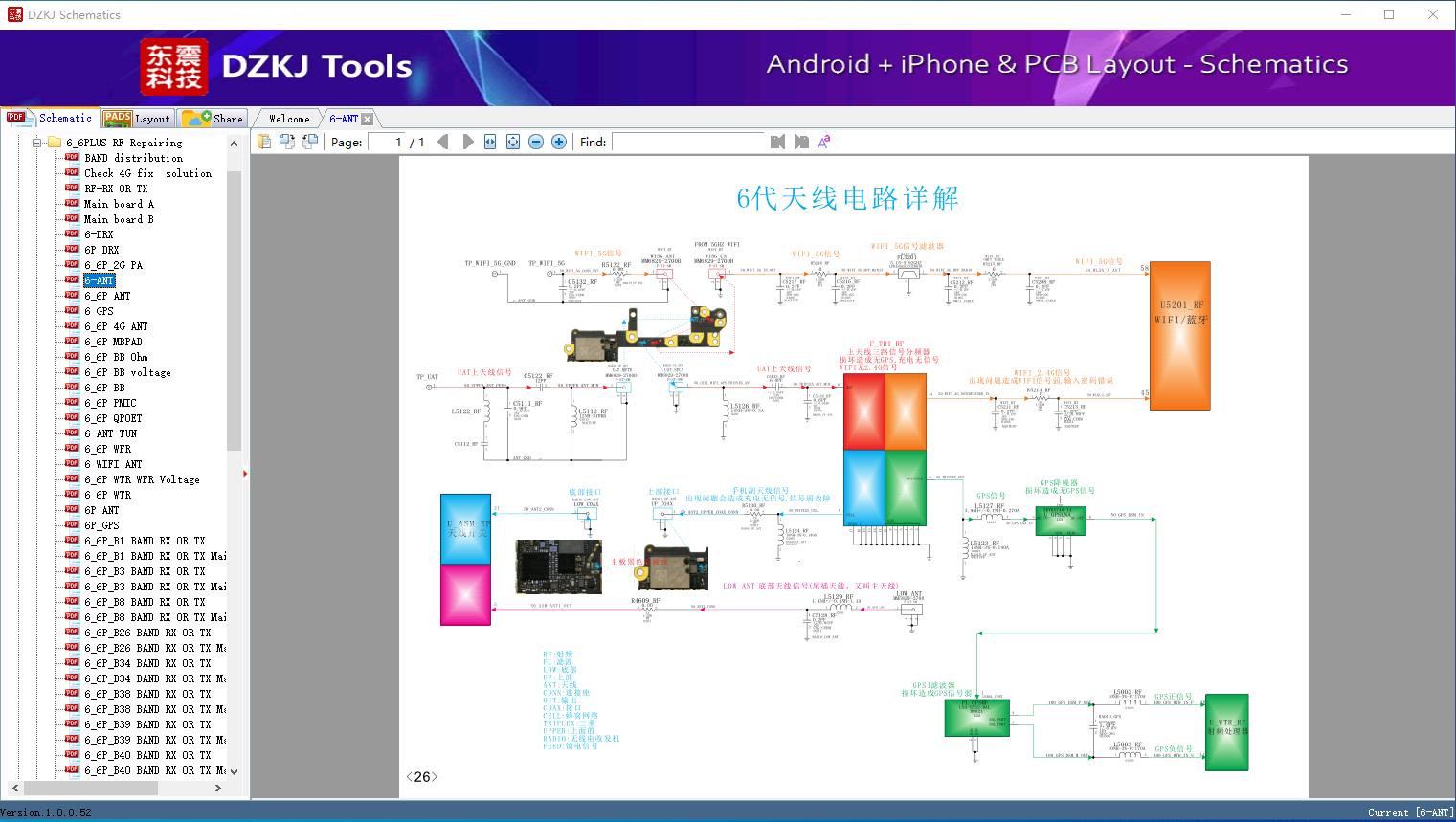1456x822 pixels.
Task: Click the PDF icon beside 6-DRX
Action: coord(72,233)
